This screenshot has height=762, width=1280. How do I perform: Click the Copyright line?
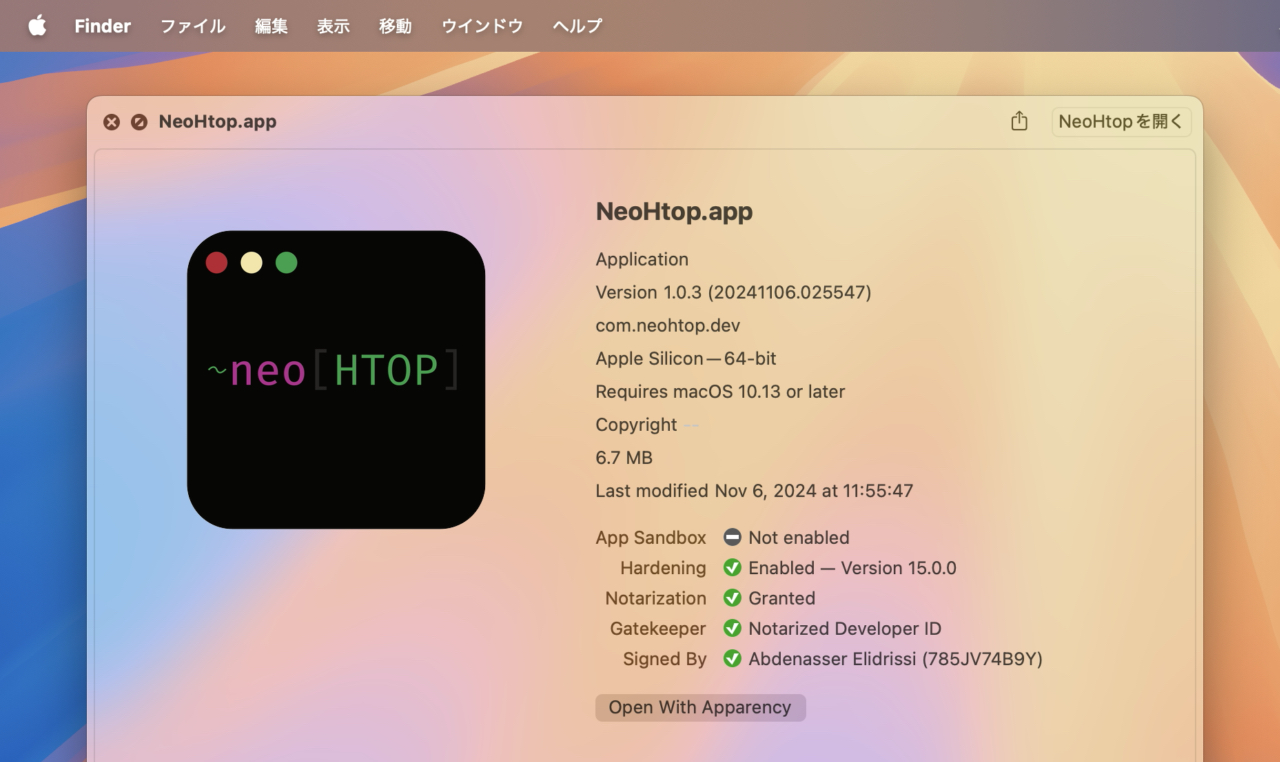[649, 424]
